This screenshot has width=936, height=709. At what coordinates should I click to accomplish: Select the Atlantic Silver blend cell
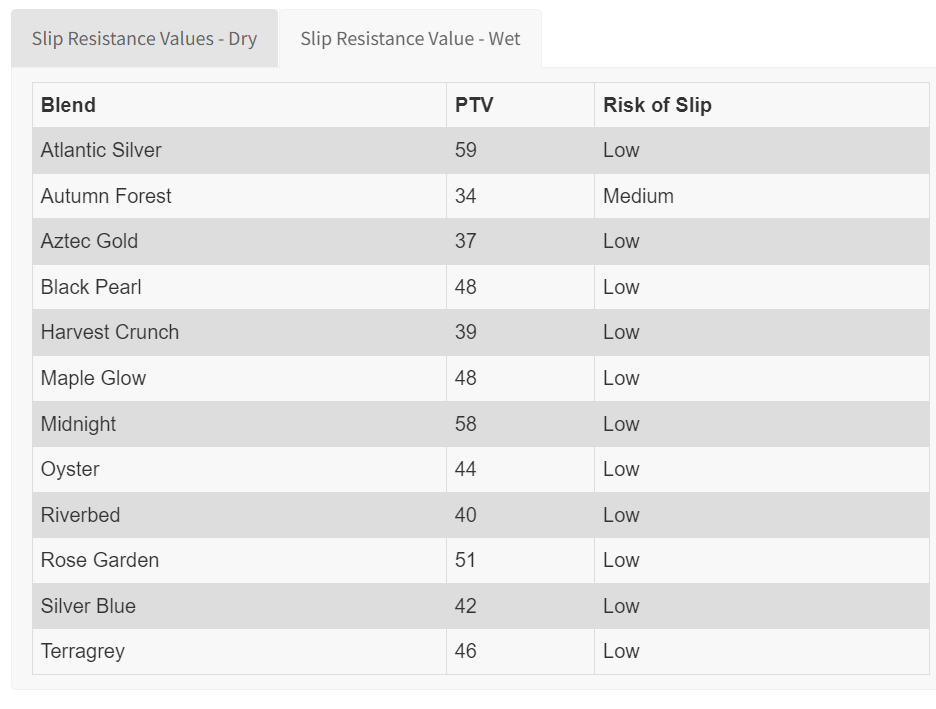coord(101,150)
